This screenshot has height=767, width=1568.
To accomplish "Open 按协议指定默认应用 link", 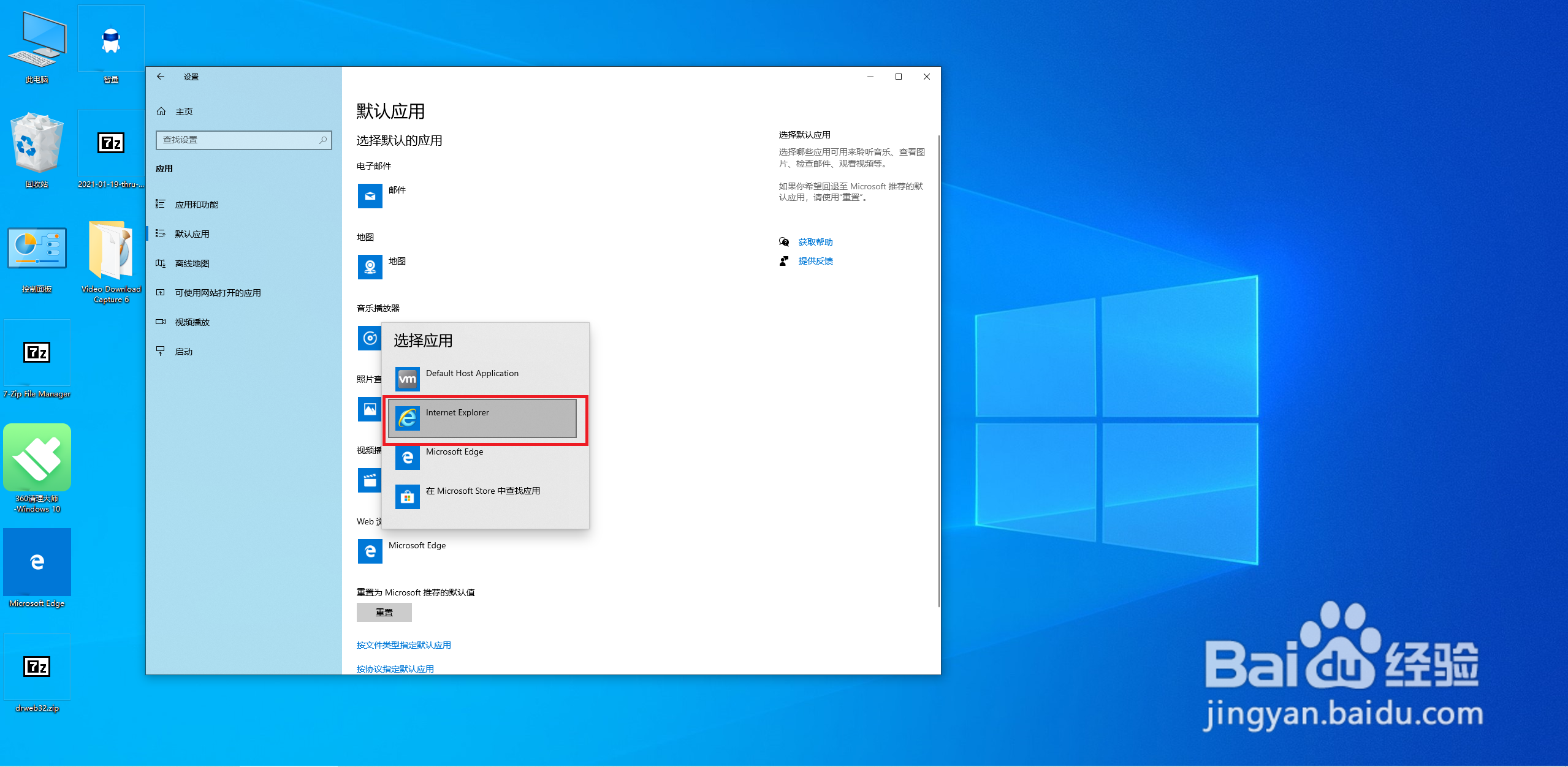I will [x=395, y=668].
